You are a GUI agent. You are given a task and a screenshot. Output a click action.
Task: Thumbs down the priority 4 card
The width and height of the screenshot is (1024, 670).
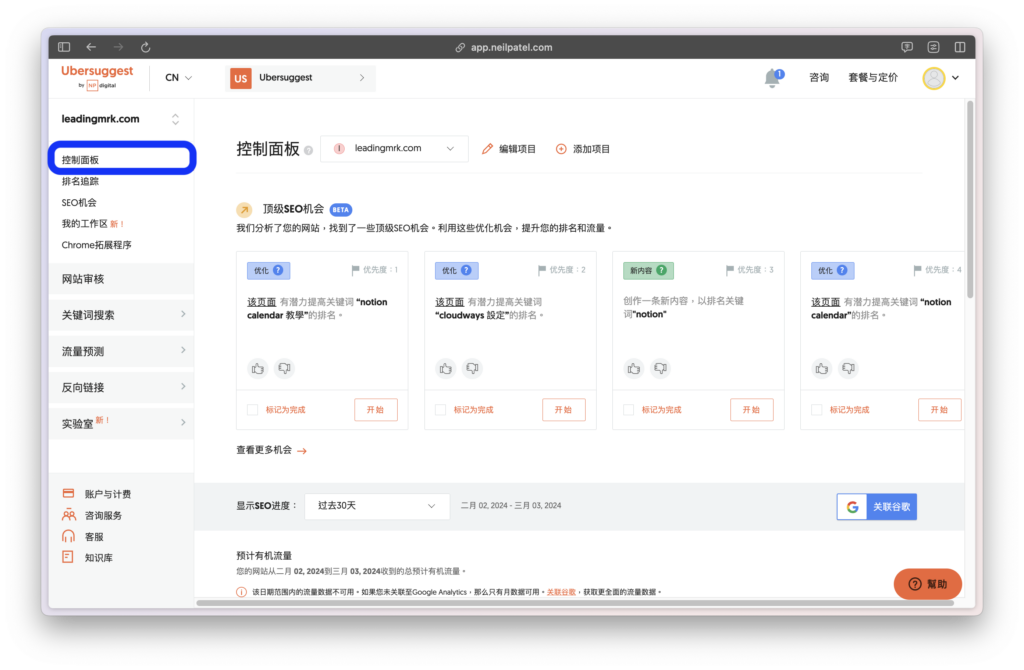click(x=848, y=368)
